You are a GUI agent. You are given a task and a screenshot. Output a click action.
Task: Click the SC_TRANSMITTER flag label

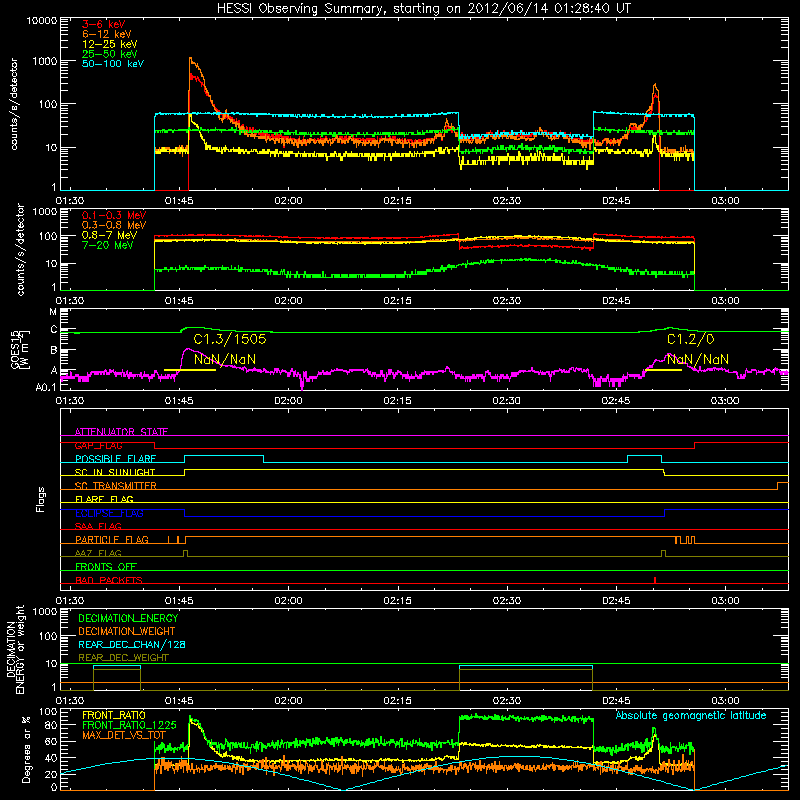pyautogui.click(x=115, y=486)
